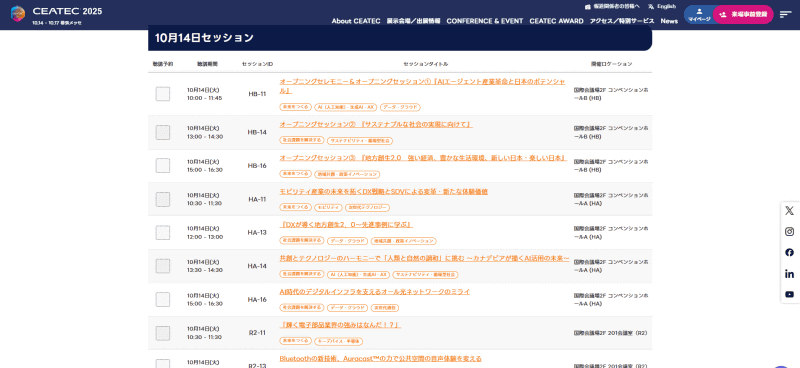
Task: Check the reservation box for session HB-14
Action: (163, 132)
